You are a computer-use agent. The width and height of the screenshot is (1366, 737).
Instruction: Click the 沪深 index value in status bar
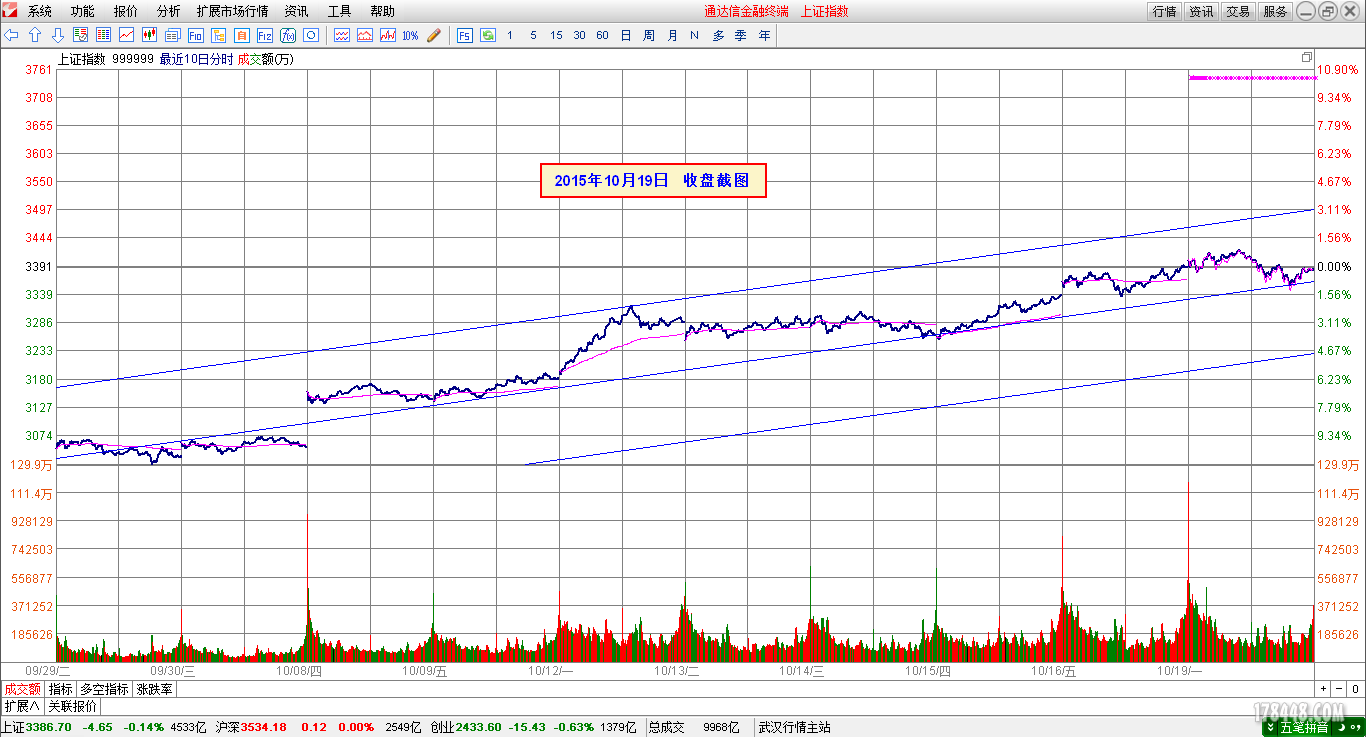tap(263, 727)
